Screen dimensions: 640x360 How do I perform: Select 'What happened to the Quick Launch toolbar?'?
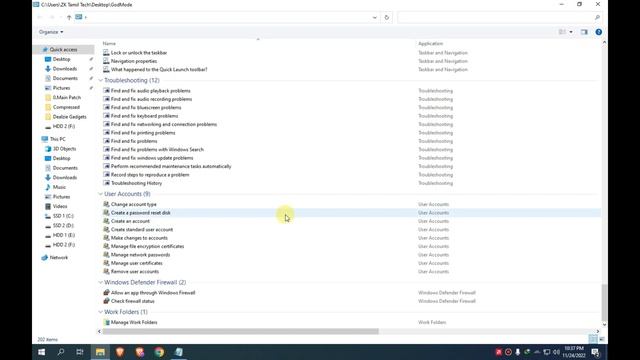tap(159, 69)
